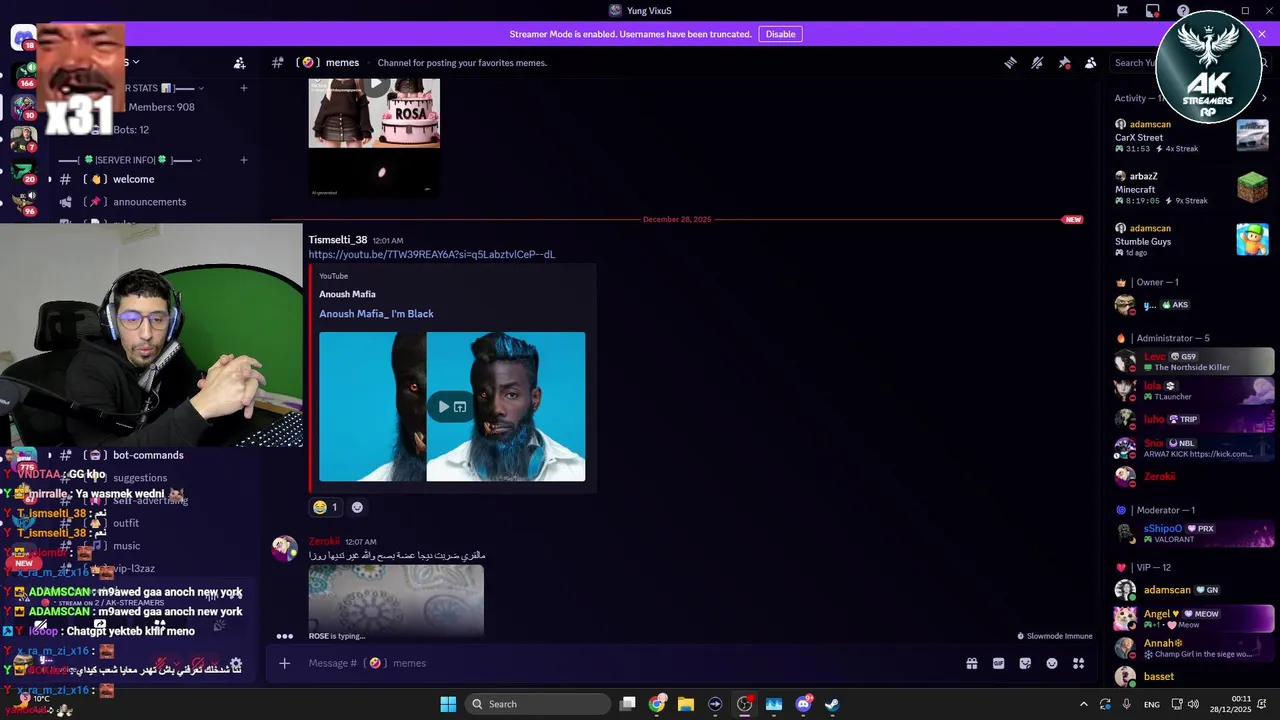The width and height of the screenshot is (1280, 720).
Task: Open VIP member Angel profile
Action: tap(1192, 619)
